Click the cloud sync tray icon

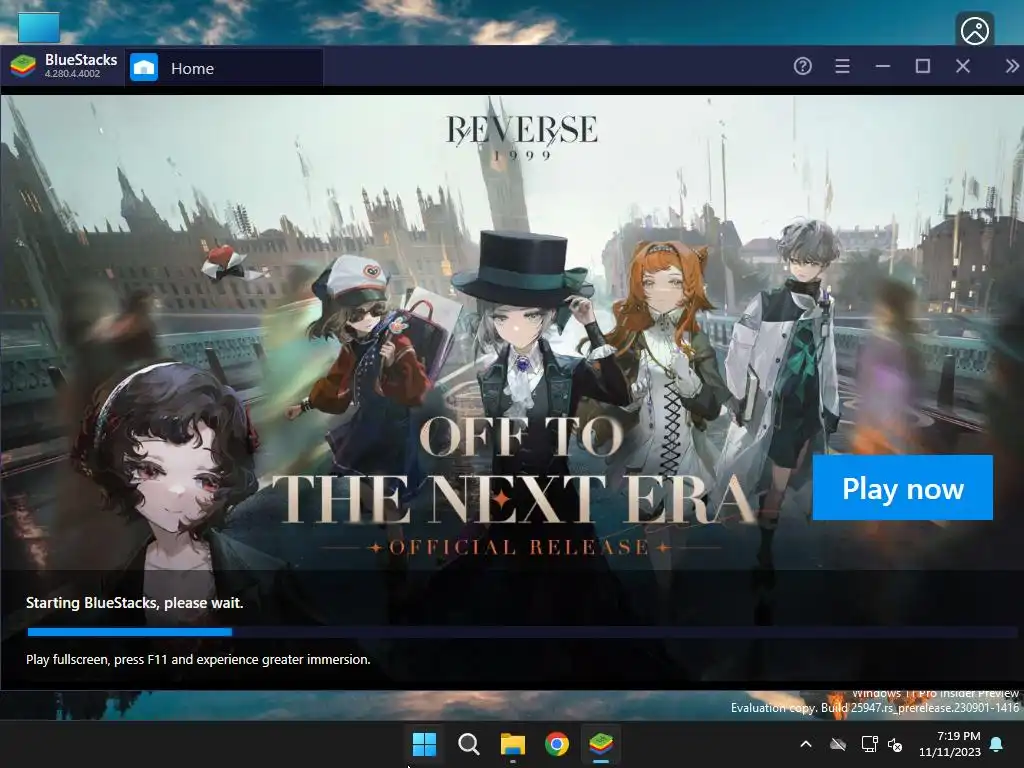pos(838,744)
